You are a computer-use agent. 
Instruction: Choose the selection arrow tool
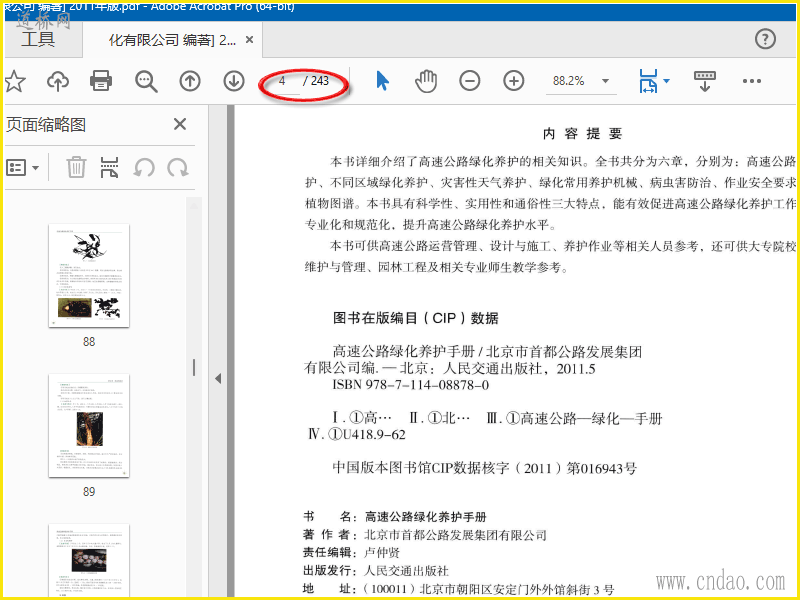tap(382, 81)
